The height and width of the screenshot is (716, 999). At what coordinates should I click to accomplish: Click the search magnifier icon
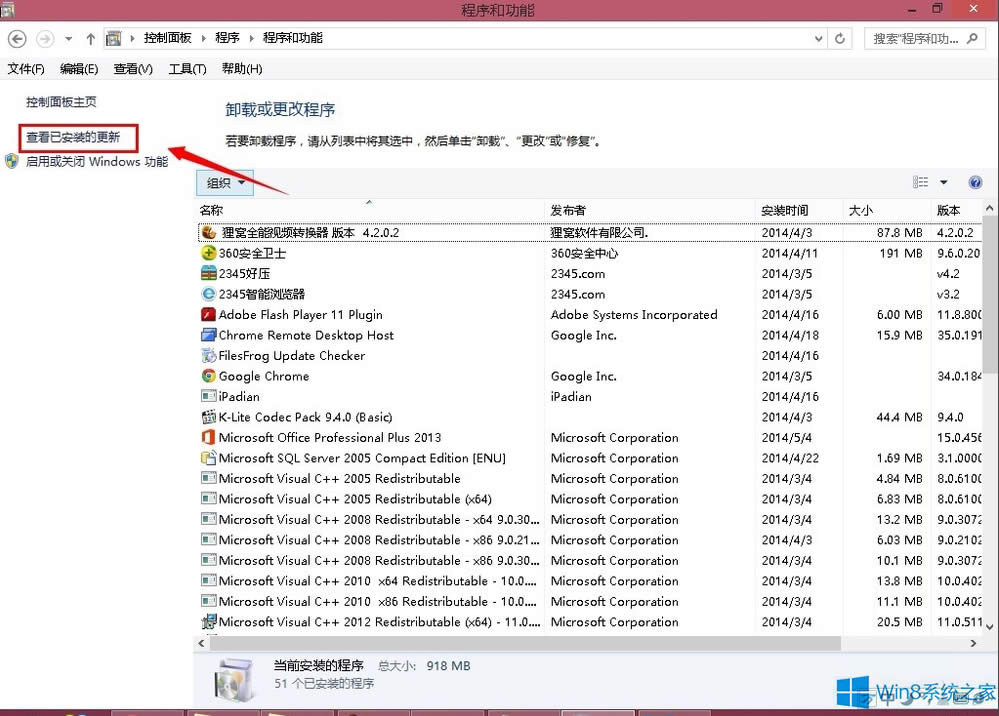[972, 39]
